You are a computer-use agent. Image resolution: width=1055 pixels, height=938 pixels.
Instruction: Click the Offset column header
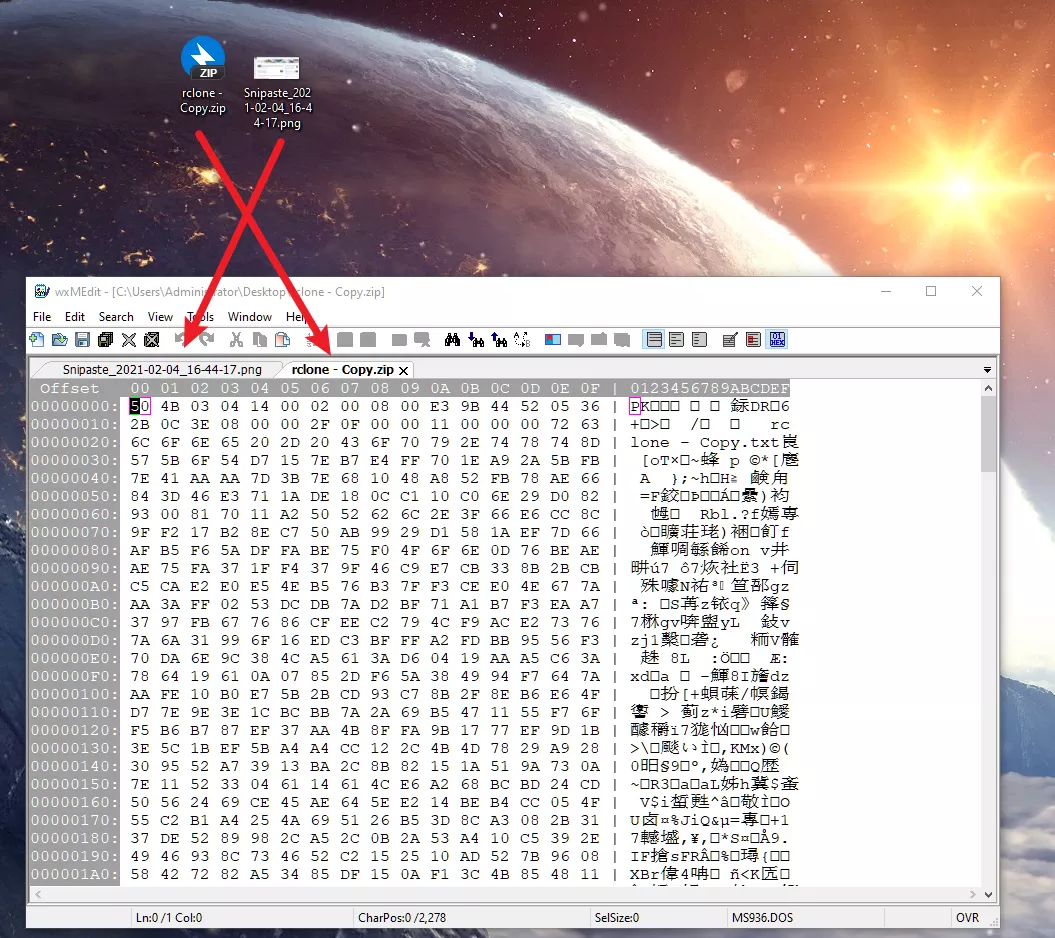point(69,388)
